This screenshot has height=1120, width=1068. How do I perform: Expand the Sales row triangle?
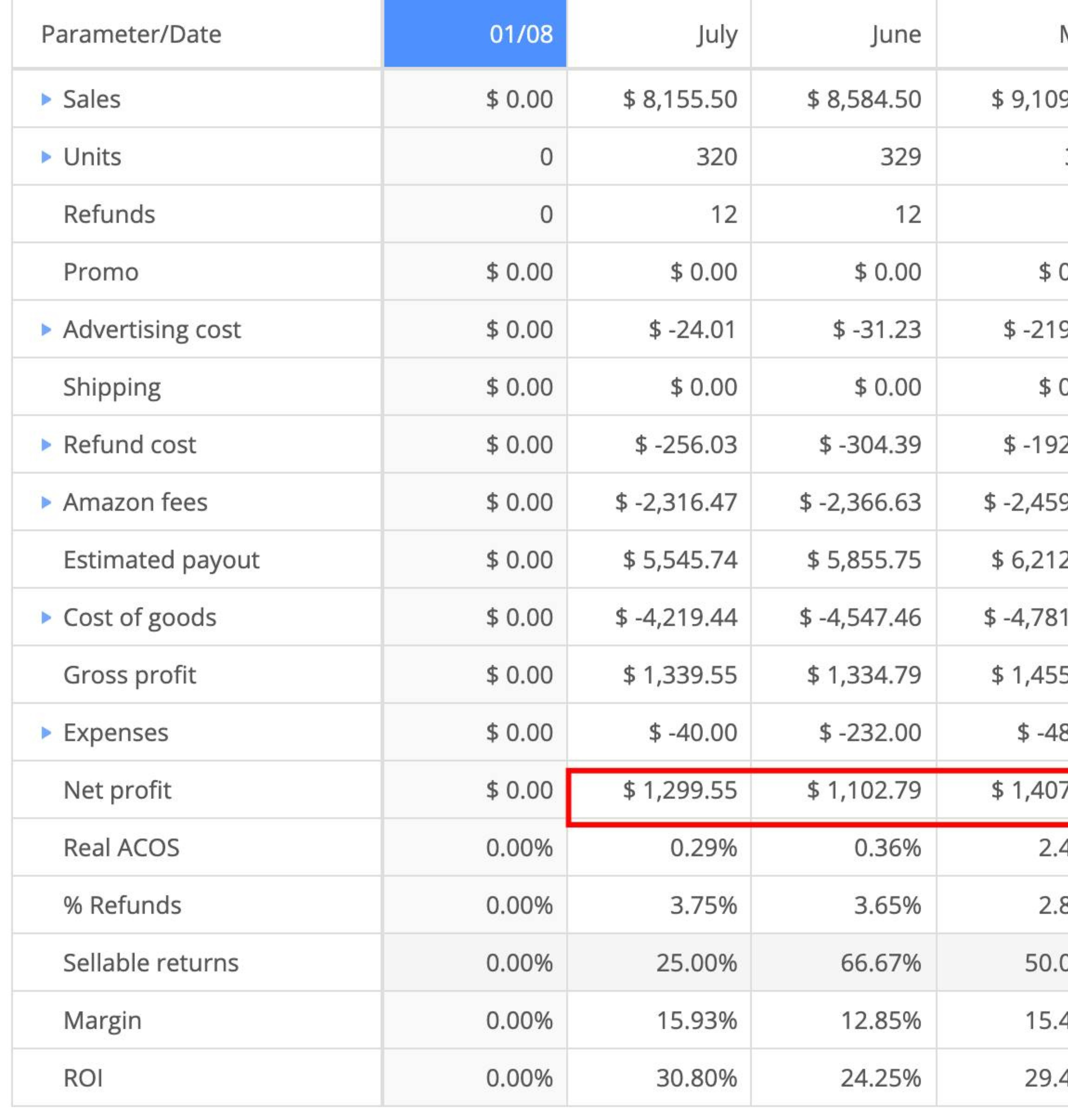[46, 100]
